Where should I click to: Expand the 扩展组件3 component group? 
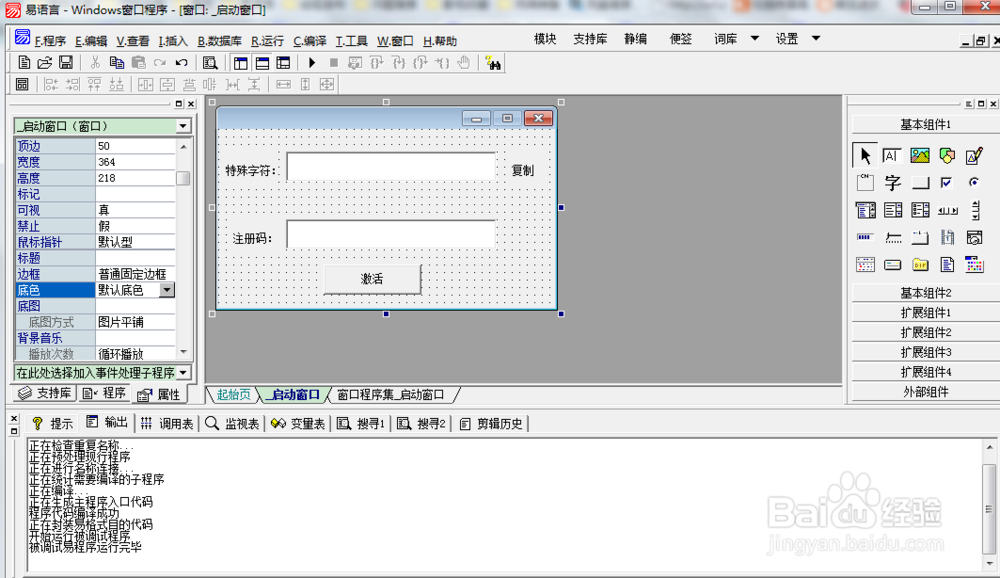[925, 352]
